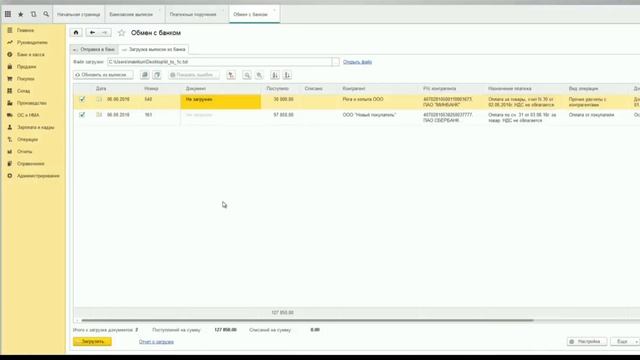Image resolution: width=640 pixels, height=360 pixels.
Task: Click the Показать ошибки button
Action: [x=193, y=75]
